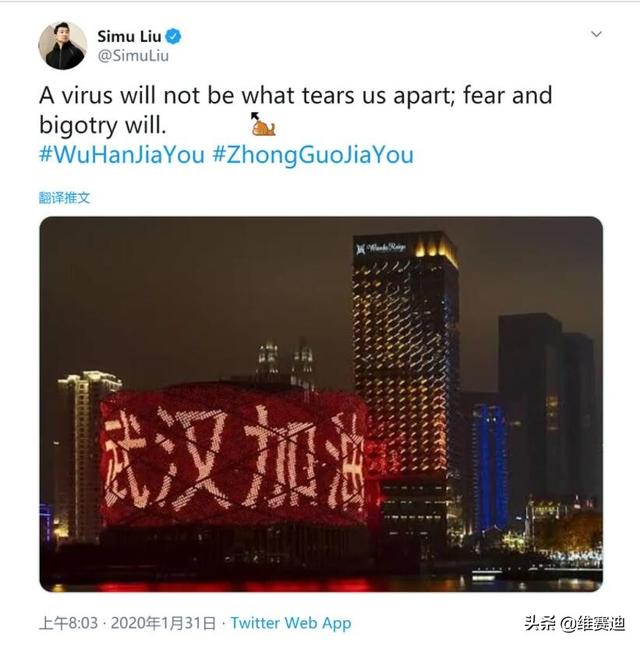Open the Simu Liu display name

click(x=129, y=37)
